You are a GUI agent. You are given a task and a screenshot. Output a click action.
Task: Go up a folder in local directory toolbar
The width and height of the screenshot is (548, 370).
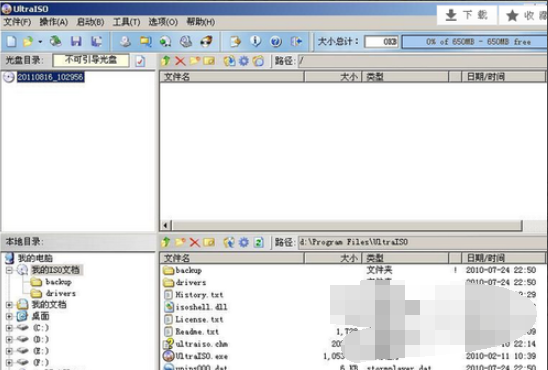(x=166, y=242)
